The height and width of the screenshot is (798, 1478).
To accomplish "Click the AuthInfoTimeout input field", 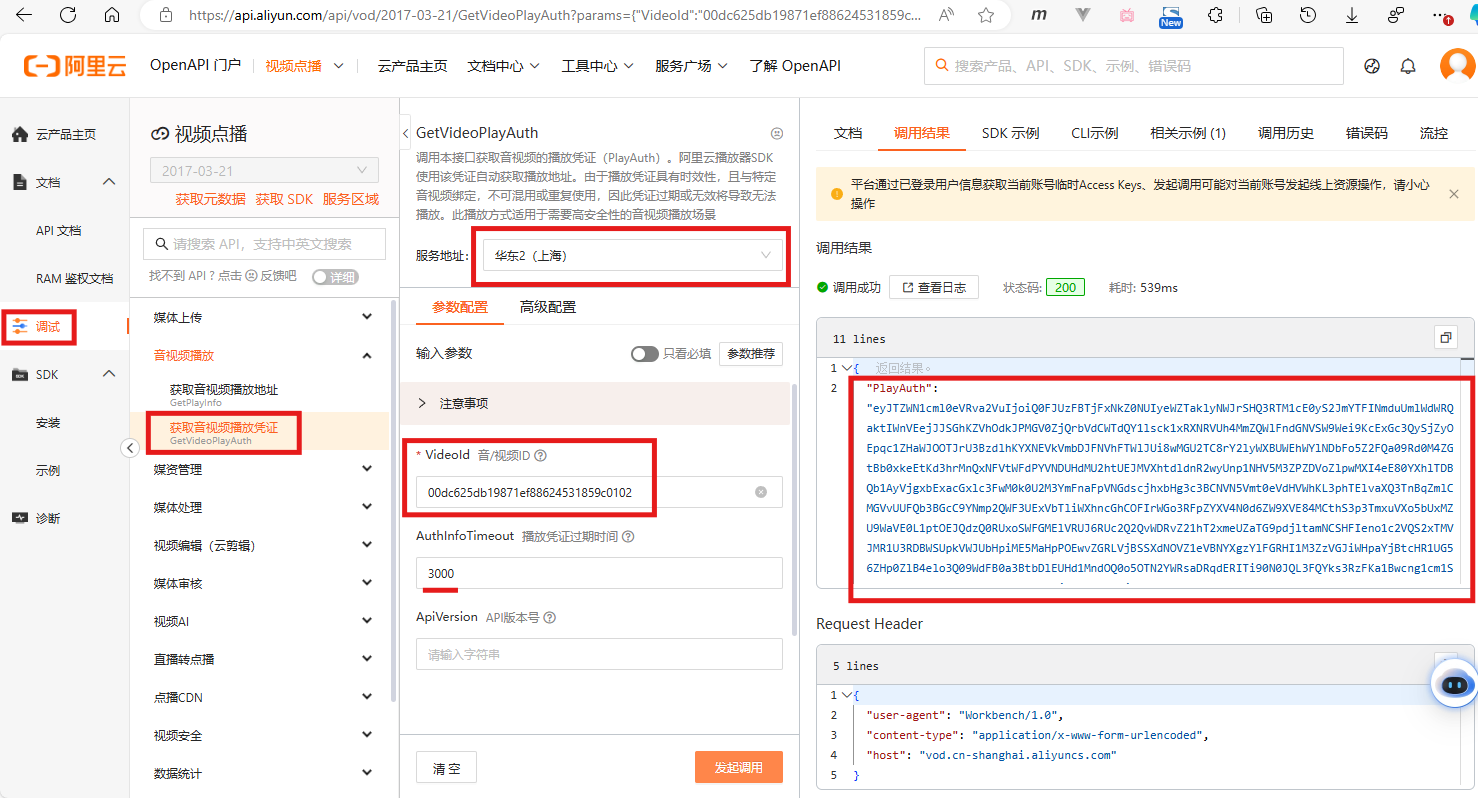I will 599,573.
